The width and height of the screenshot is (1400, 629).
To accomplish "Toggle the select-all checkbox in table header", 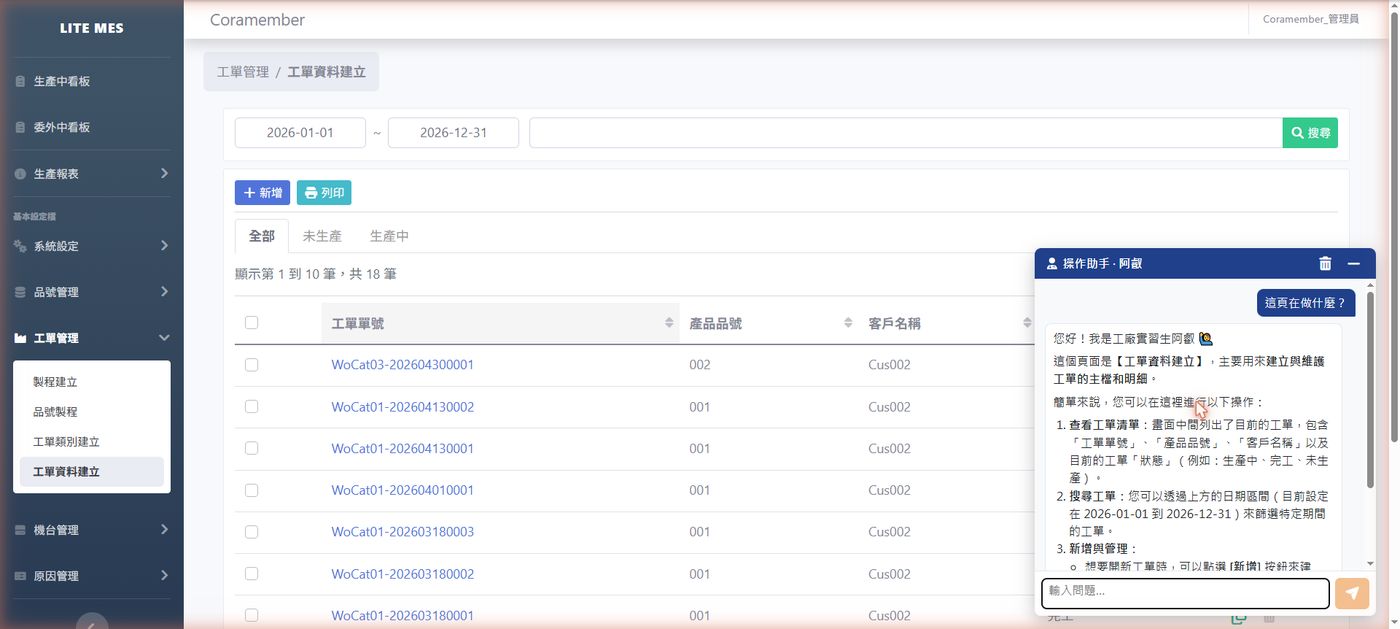I will pyautogui.click(x=251, y=322).
